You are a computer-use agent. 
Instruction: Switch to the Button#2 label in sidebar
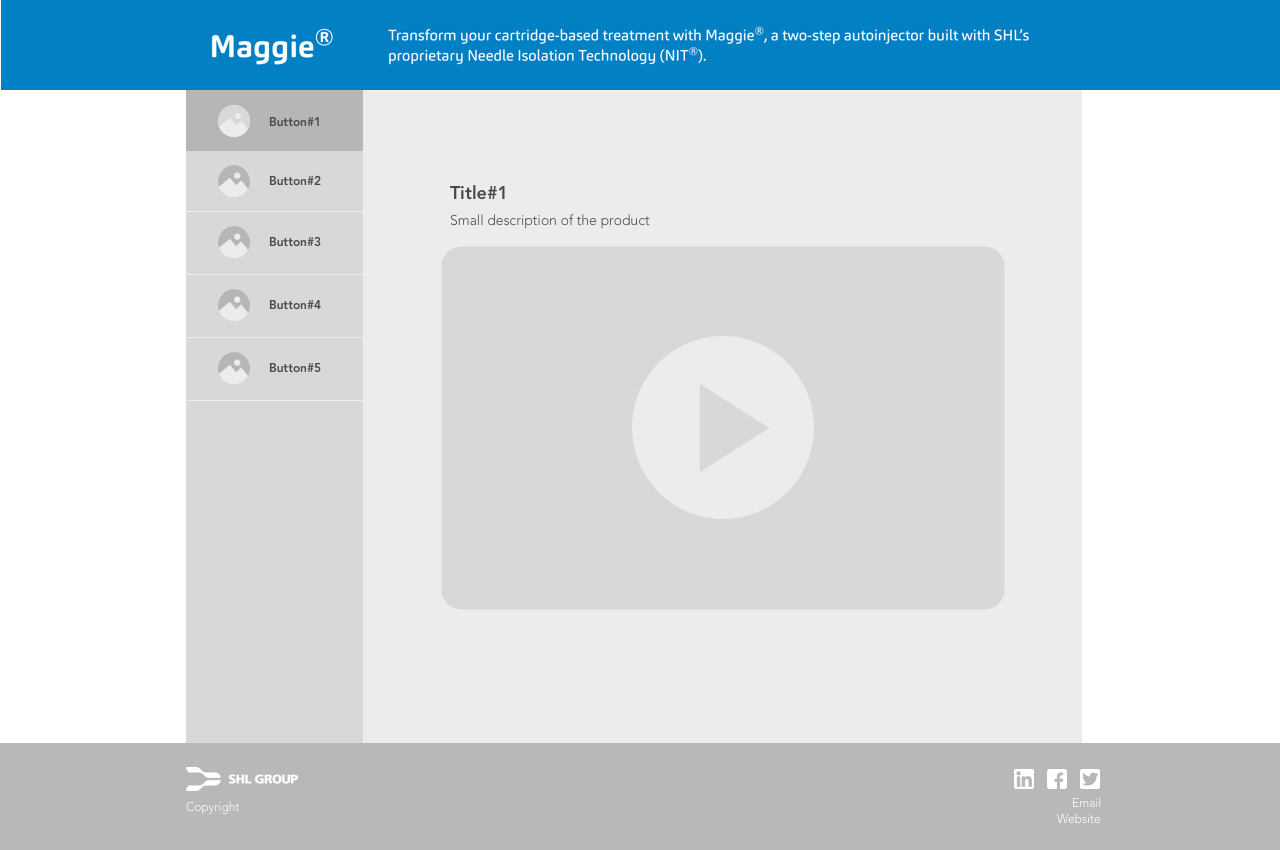(295, 181)
